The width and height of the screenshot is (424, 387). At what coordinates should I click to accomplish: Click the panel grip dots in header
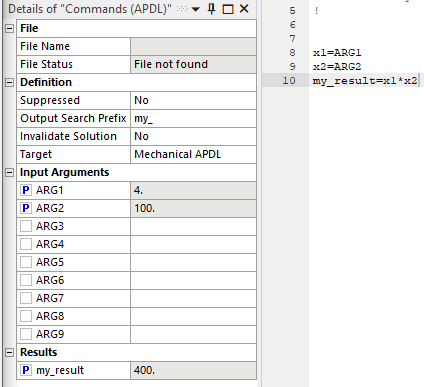coord(182,9)
